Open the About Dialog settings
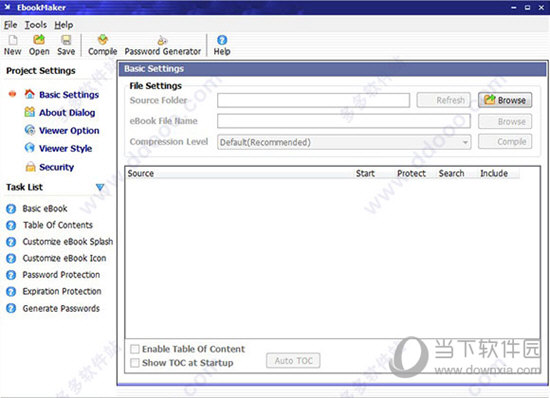The height and width of the screenshot is (398, 550). click(x=67, y=113)
